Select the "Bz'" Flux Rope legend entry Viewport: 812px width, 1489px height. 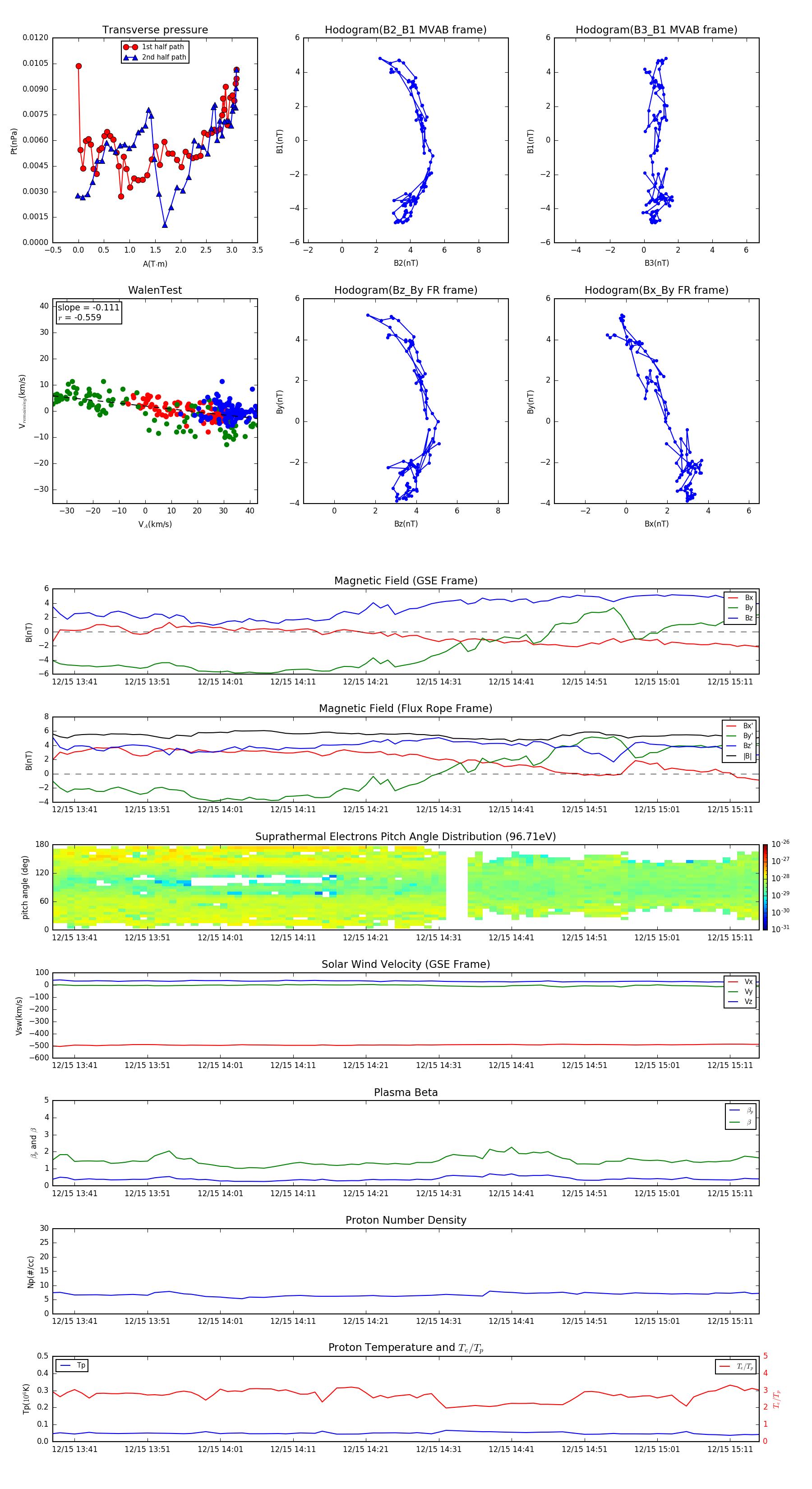739,746
